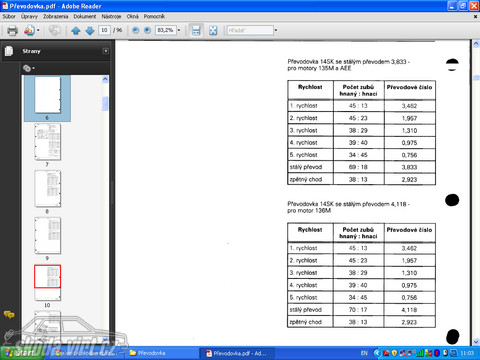
Task: Click the Print icon in toolbar
Action: 12,30
